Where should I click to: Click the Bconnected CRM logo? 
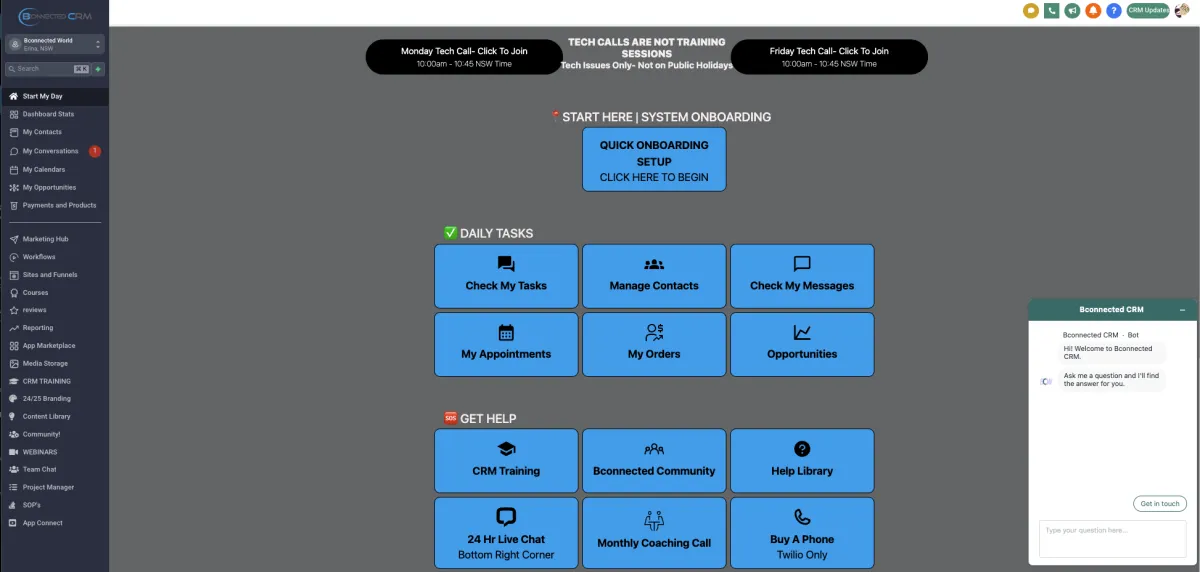coord(54,16)
